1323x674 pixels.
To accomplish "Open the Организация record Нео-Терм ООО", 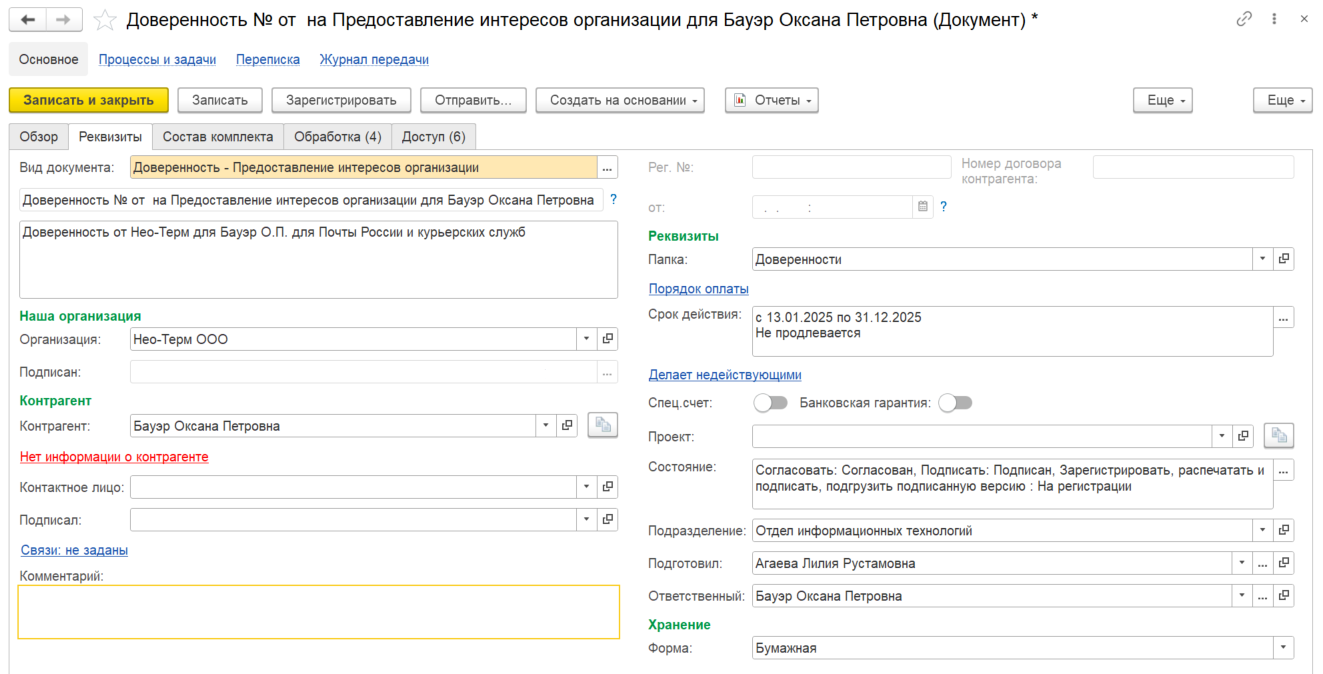I will pyautogui.click(x=607, y=339).
